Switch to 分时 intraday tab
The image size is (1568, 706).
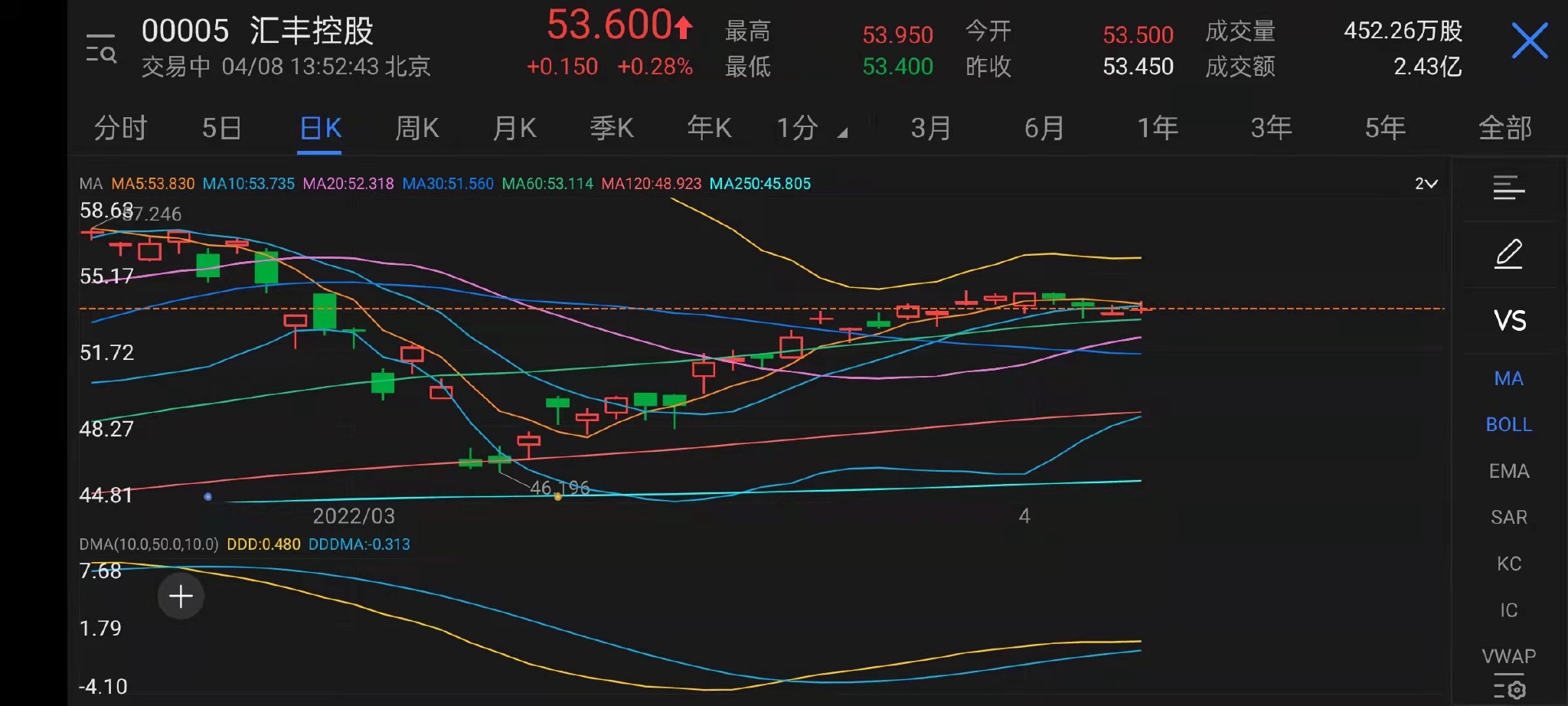pos(120,128)
